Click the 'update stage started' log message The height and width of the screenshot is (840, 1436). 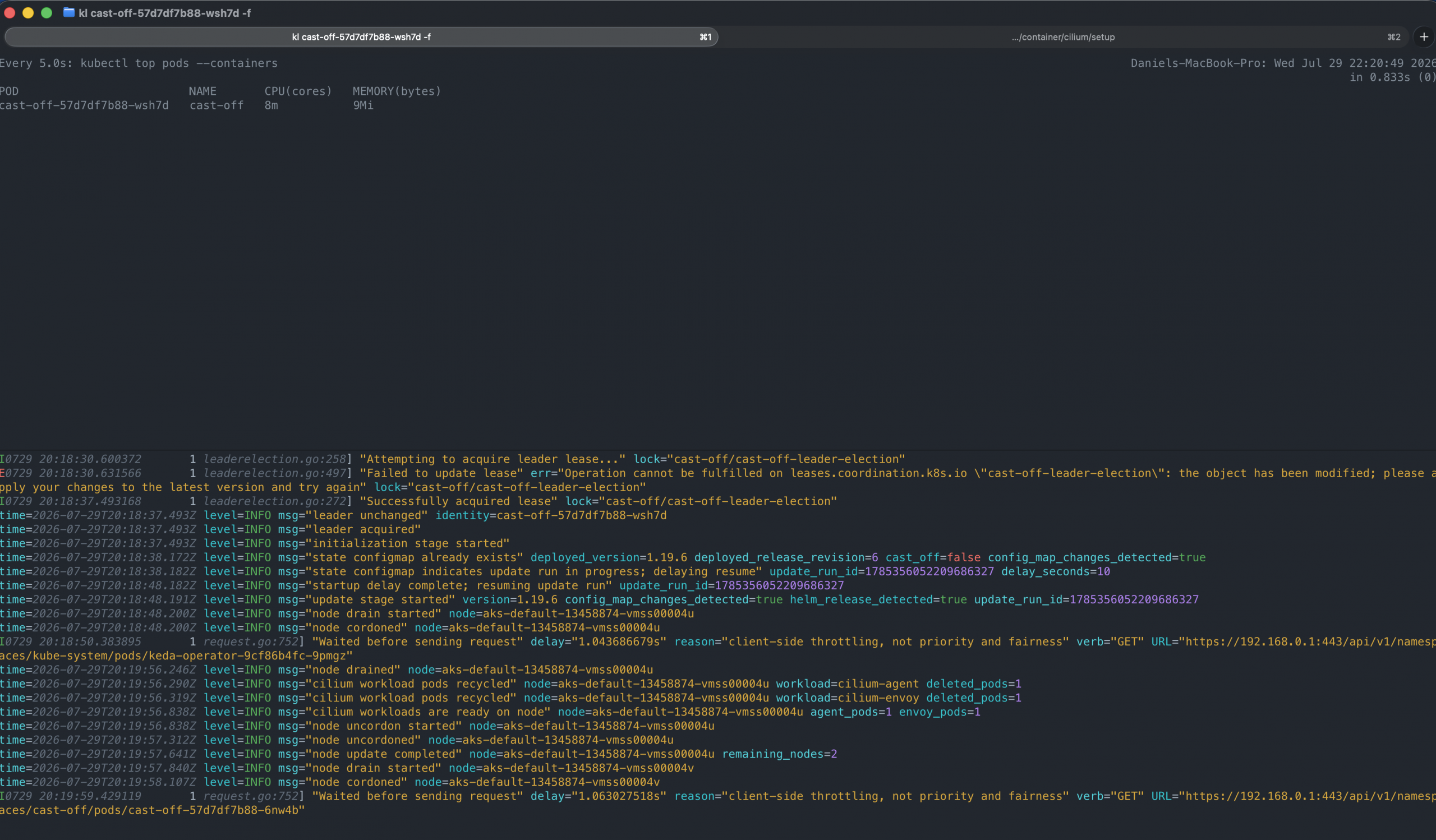coord(380,599)
